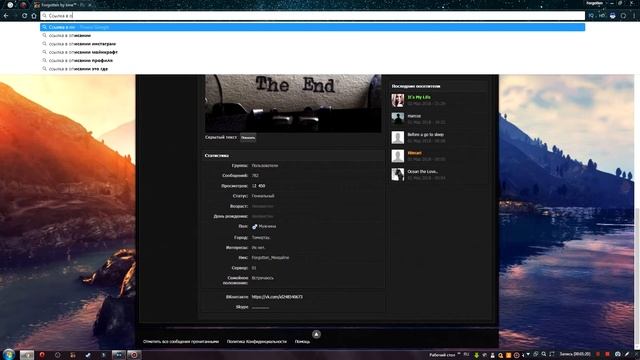
Task: Open 'The End' typewriter image
Action: pos(293,103)
